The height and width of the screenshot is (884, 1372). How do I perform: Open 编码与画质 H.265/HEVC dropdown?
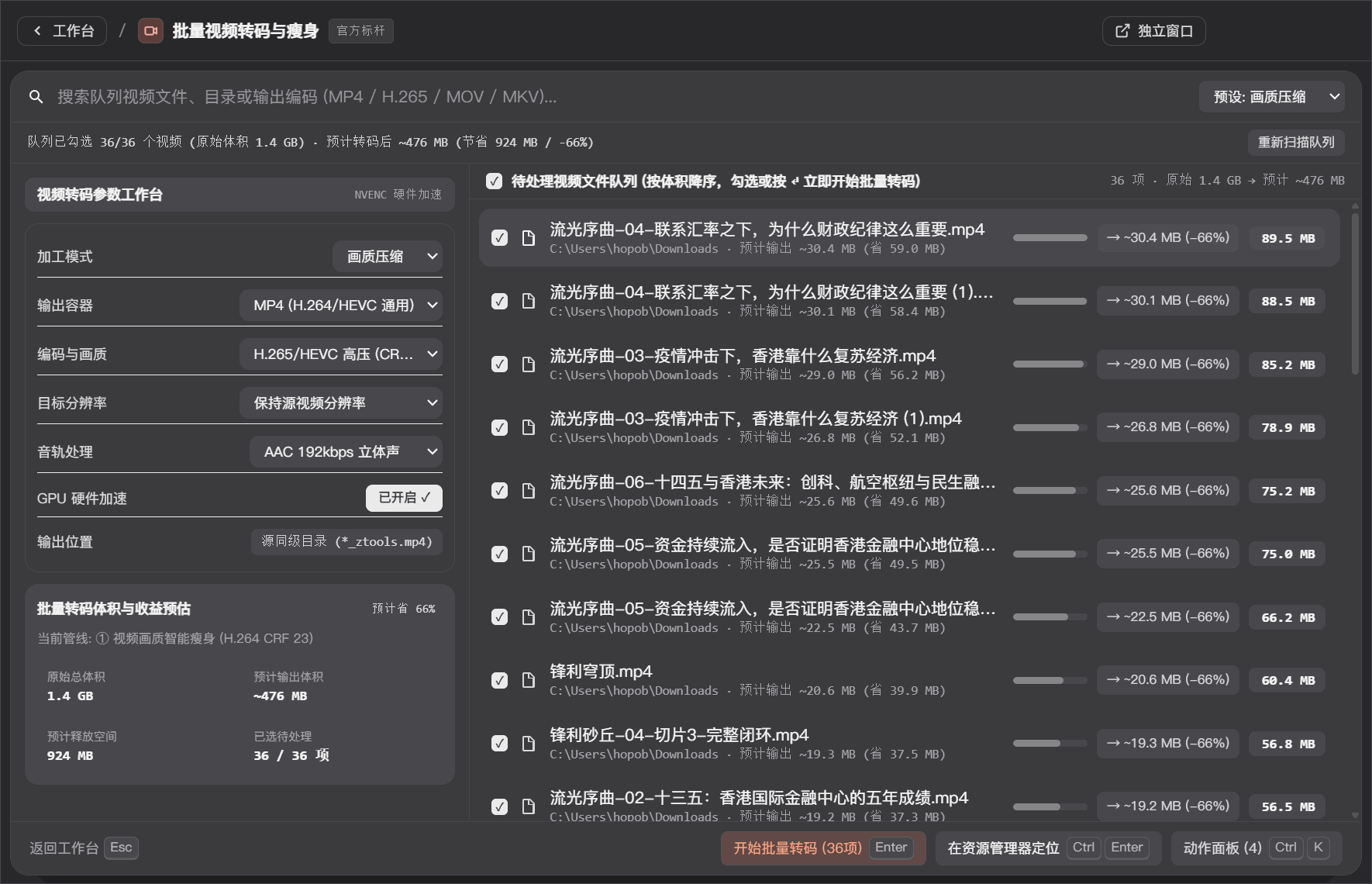(x=341, y=354)
